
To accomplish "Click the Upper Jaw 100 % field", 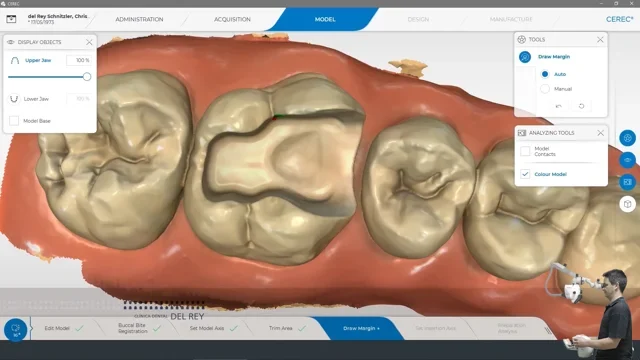I will coord(79,60).
